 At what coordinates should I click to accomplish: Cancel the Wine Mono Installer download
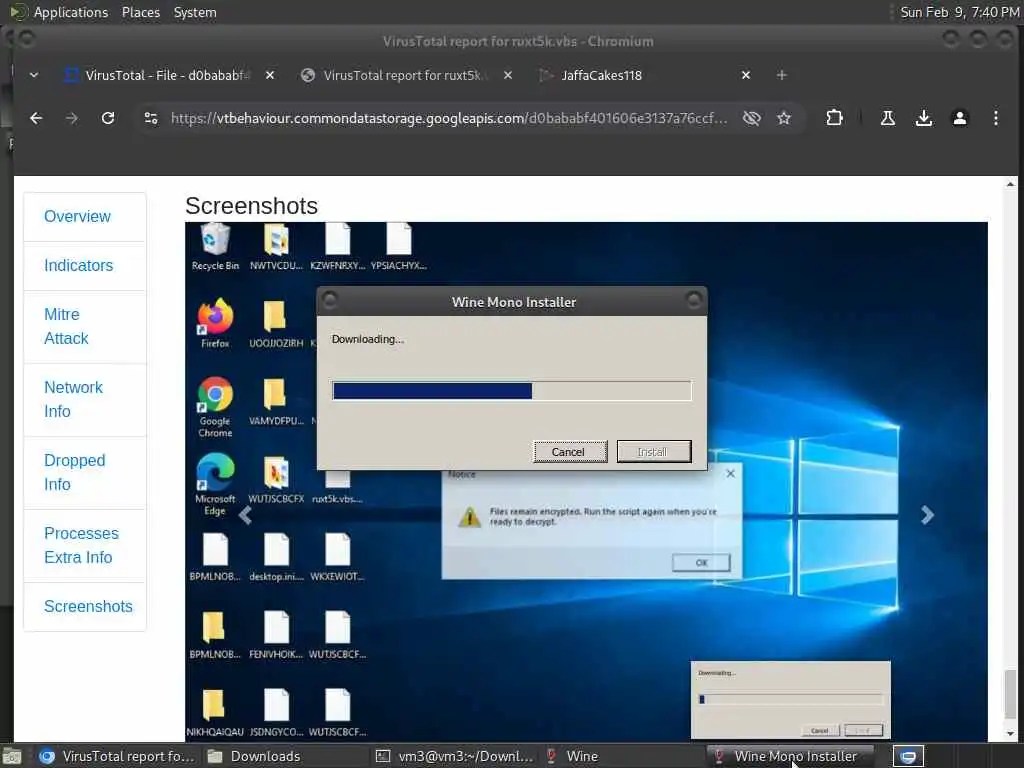pyautogui.click(x=569, y=451)
